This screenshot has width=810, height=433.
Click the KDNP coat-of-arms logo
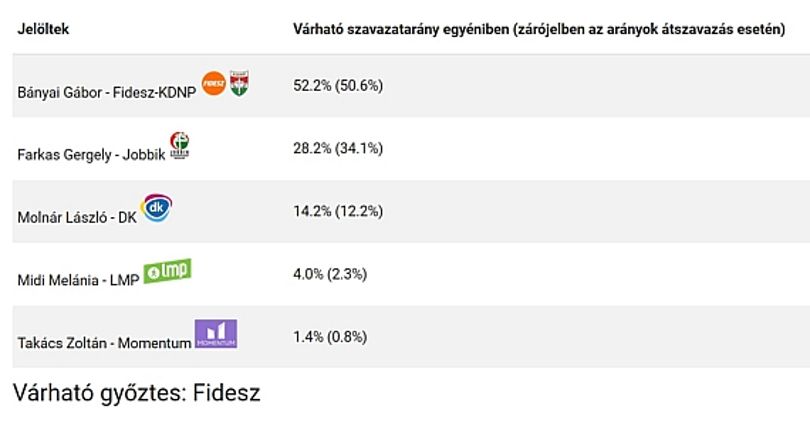click(239, 83)
